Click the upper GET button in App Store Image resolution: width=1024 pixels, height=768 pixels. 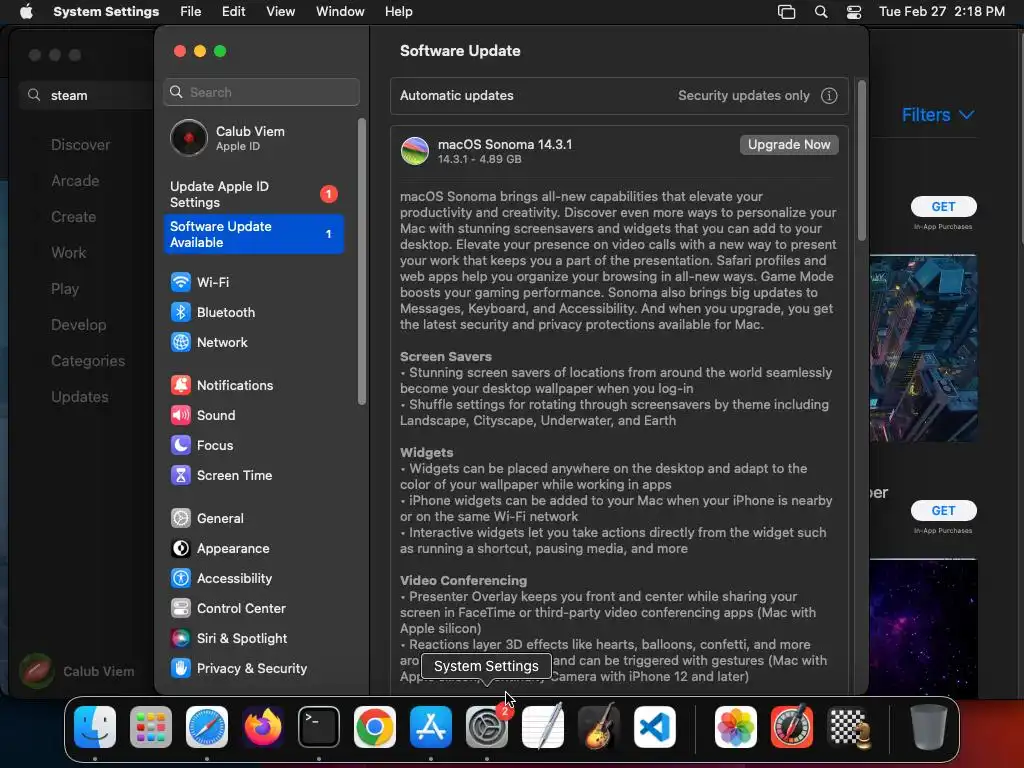coord(943,206)
